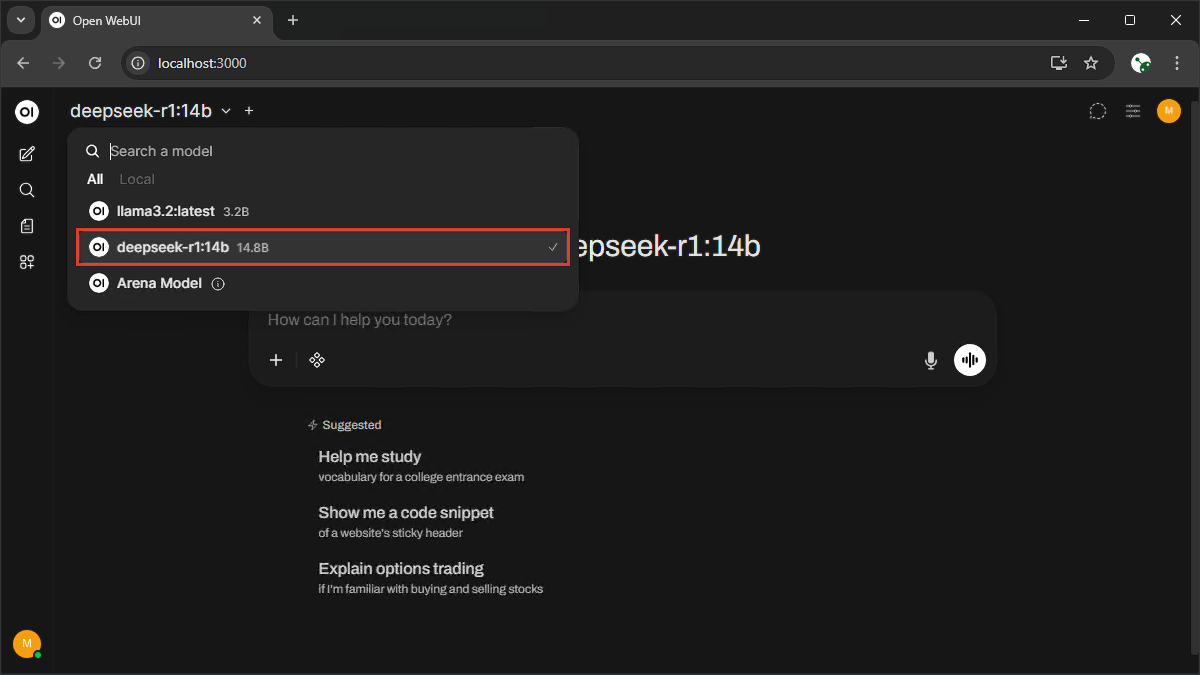Screen dimensions: 1200x675
Task: Select llama3.2:latest model
Action: [x=323, y=211]
